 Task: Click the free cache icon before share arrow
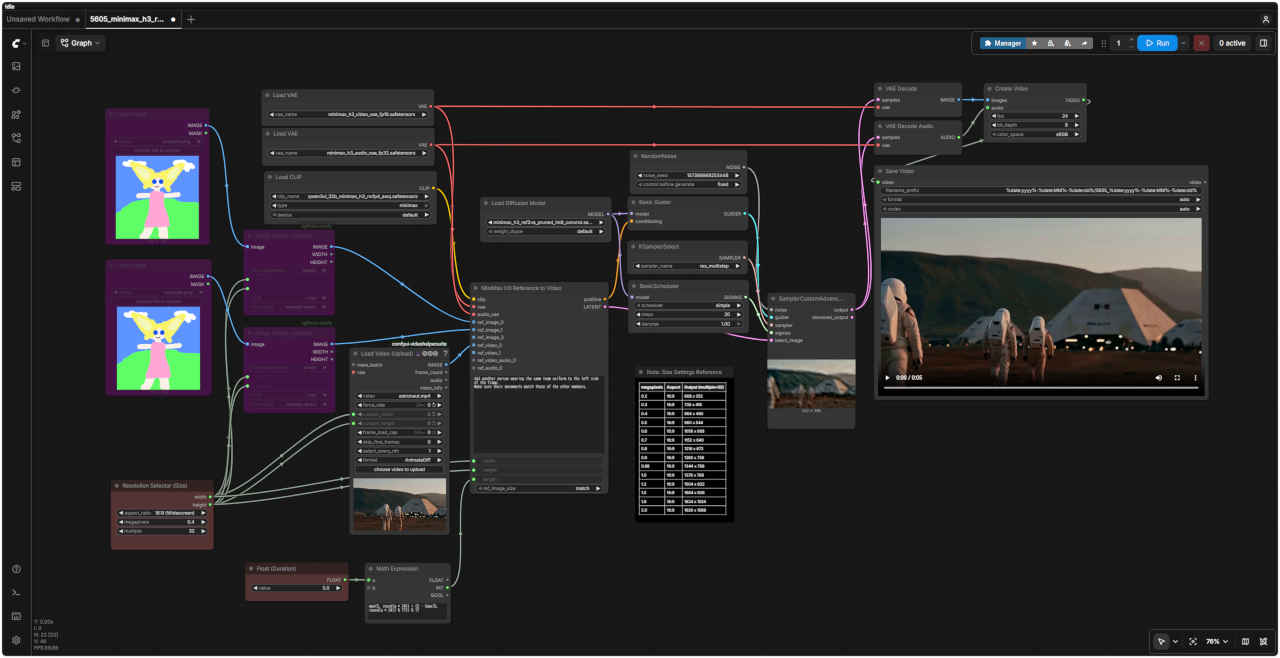pos(1067,43)
